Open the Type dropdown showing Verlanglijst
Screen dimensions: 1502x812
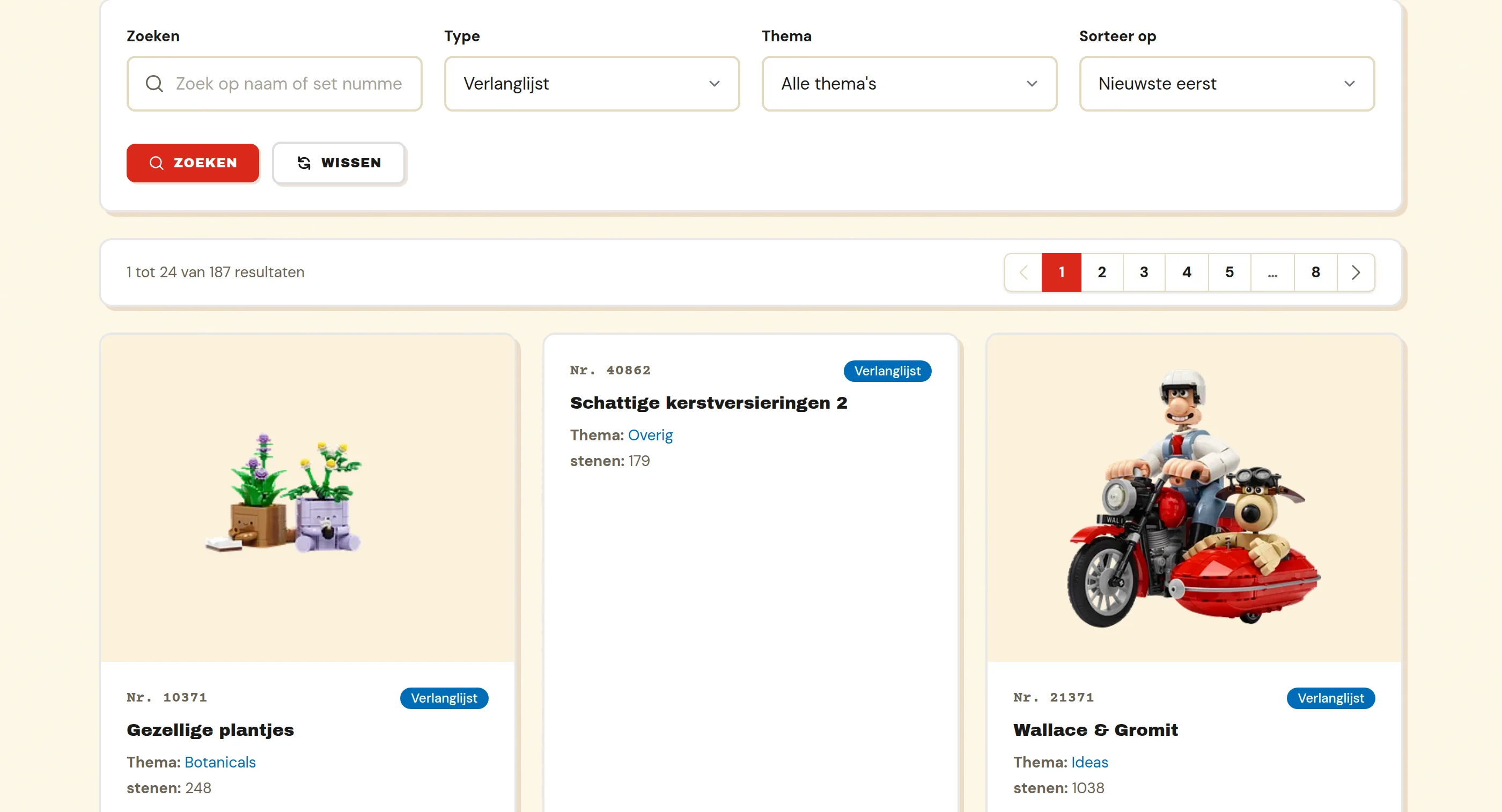coord(592,84)
